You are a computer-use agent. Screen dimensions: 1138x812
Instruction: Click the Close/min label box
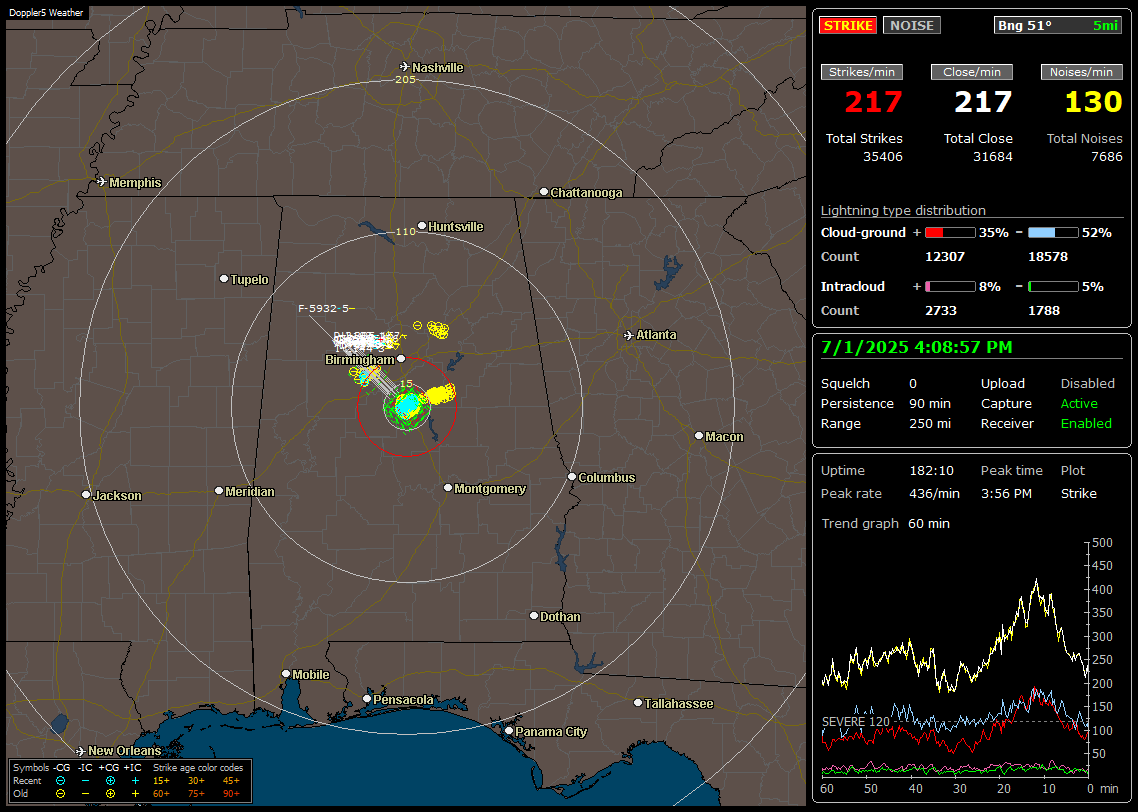pyautogui.click(x=972, y=72)
